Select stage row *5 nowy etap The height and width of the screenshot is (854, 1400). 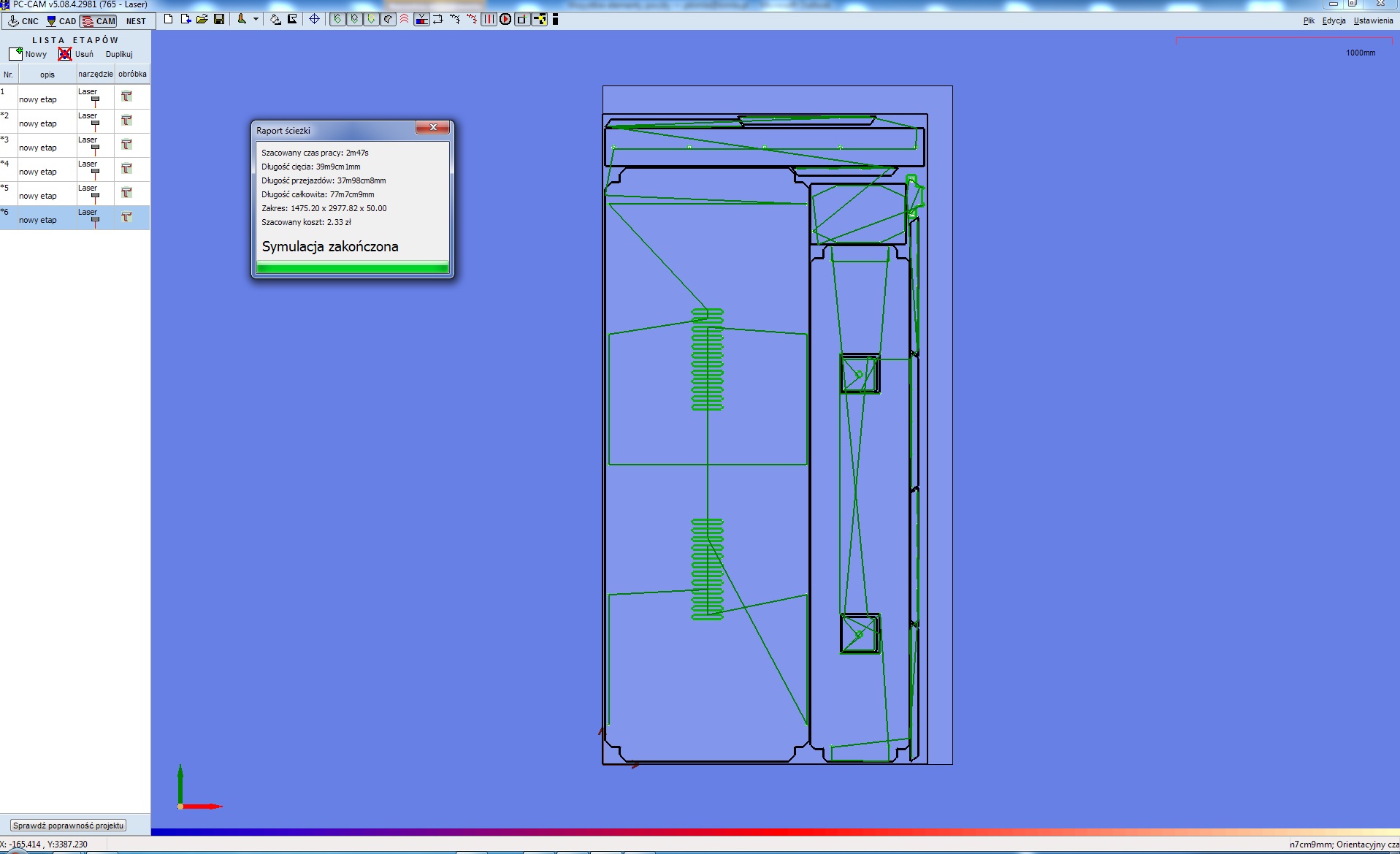pyautogui.click(x=74, y=193)
